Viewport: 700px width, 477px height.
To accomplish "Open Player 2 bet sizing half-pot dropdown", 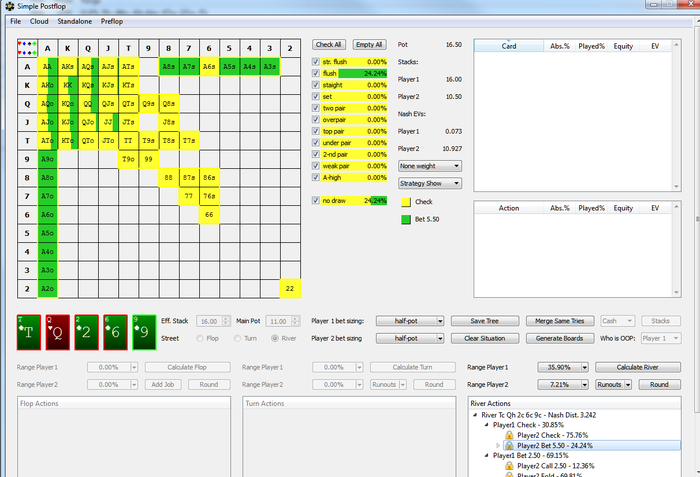I will coord(410,339).
